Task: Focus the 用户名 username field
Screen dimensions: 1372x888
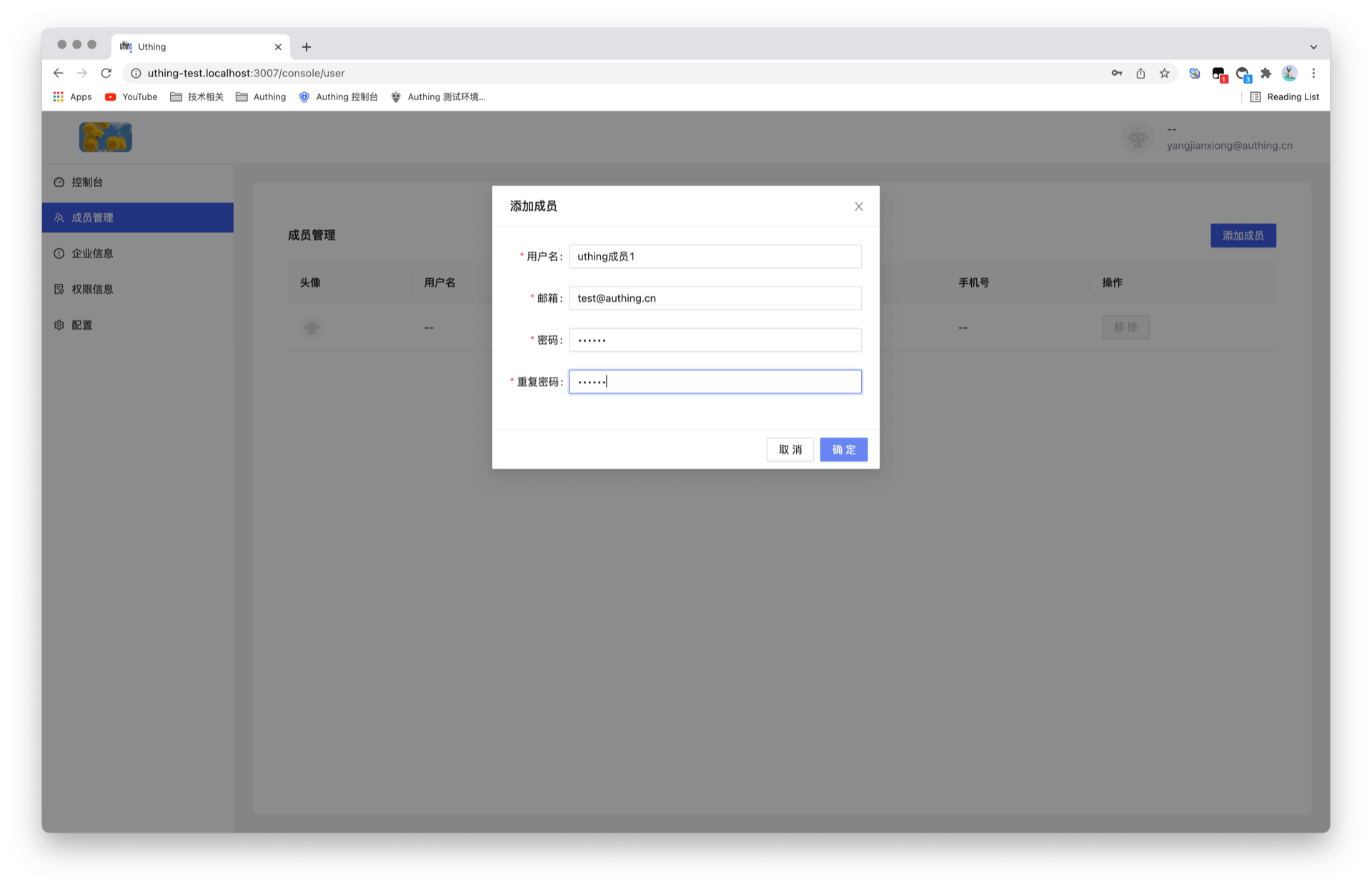Action: (715, 257)
